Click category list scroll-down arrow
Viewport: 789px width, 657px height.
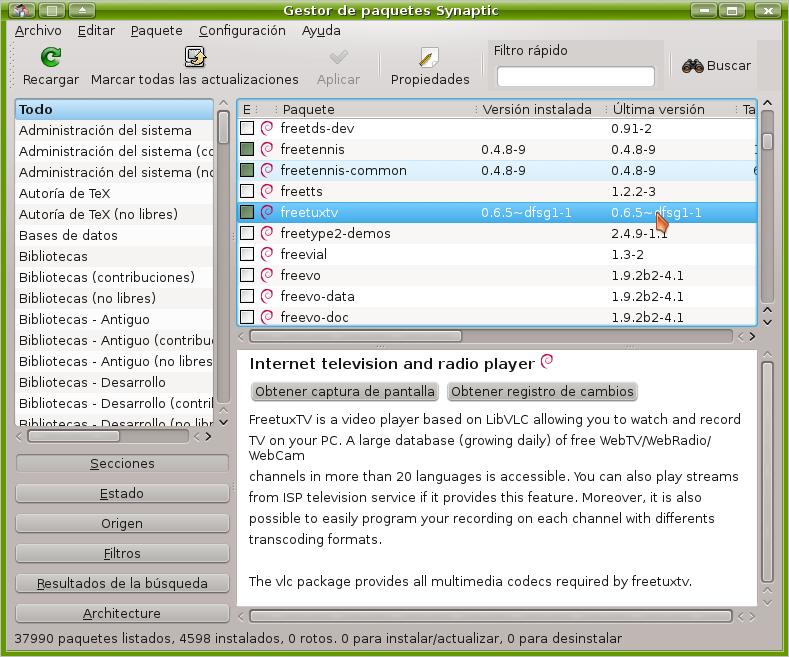[224, 423]
